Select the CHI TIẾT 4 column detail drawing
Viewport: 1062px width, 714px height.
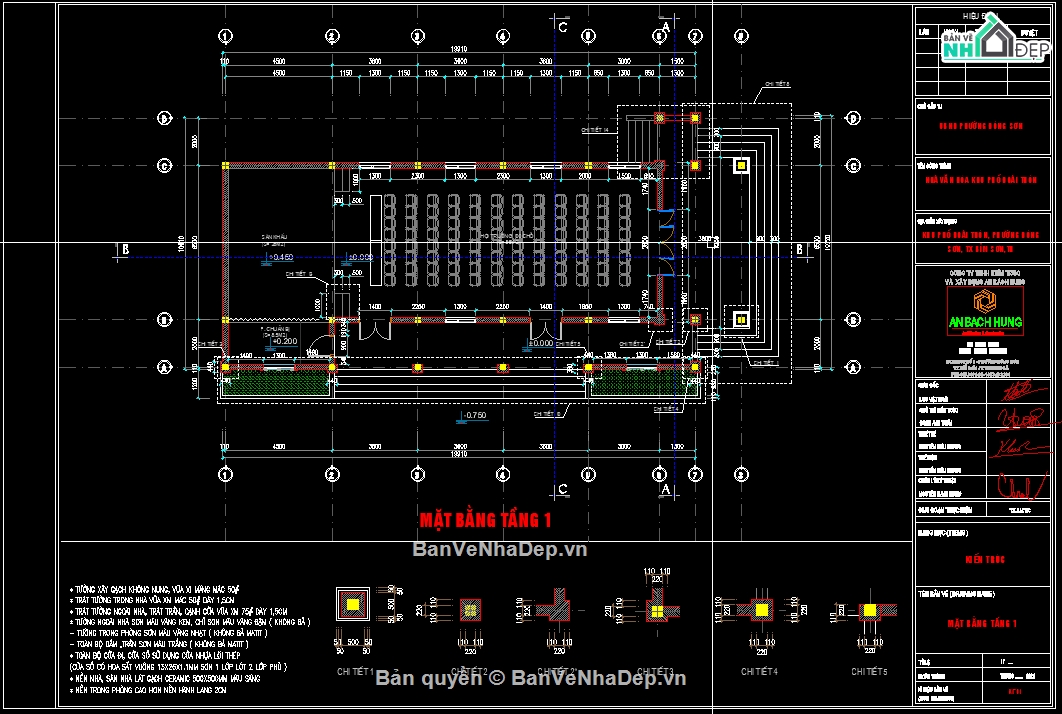760,608
